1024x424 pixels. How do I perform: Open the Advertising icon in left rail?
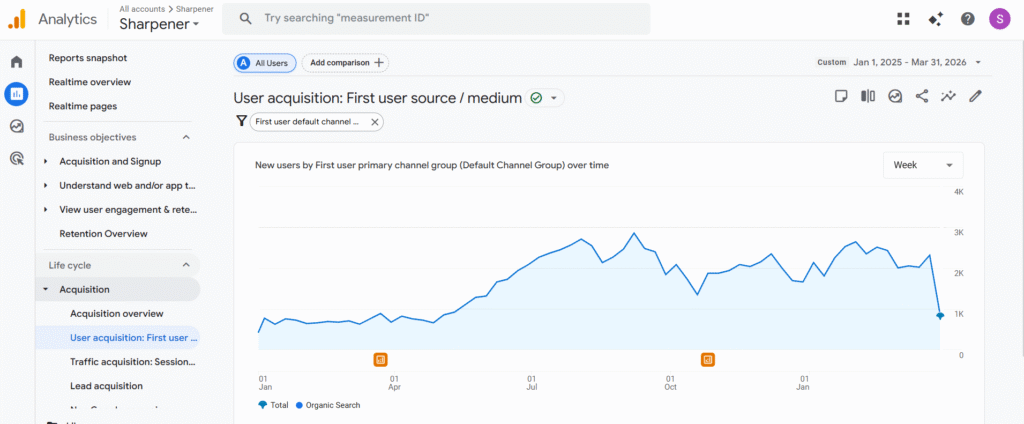[16, 158]
